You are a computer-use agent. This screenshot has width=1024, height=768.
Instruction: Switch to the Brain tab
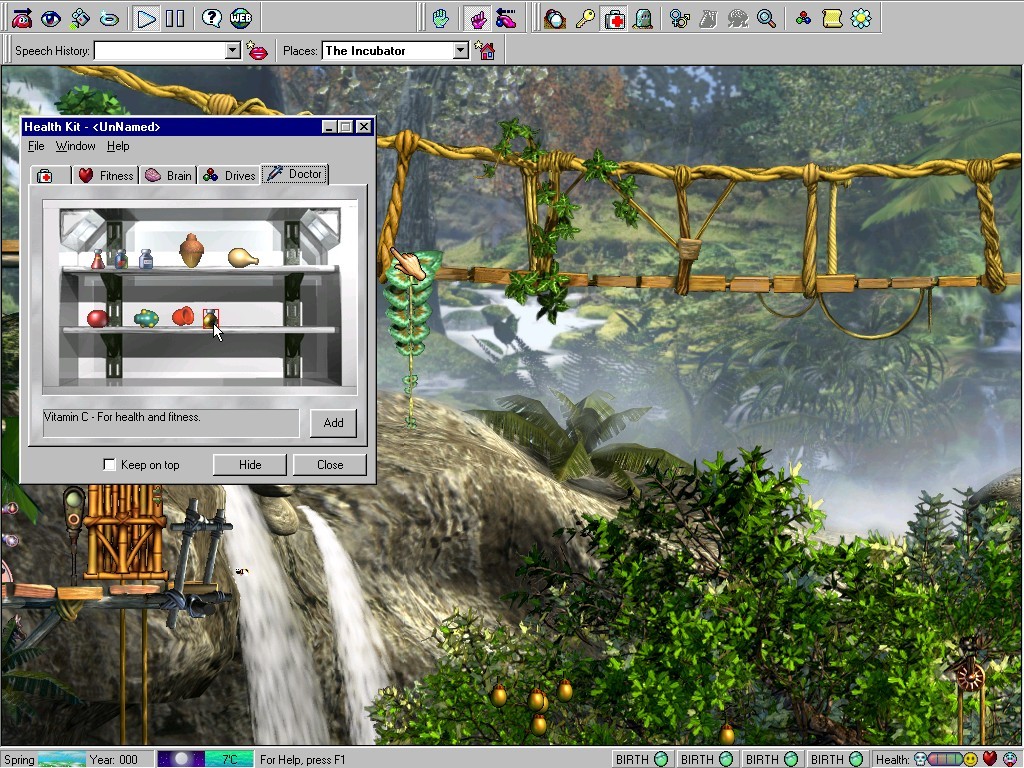tap(168, 176)
